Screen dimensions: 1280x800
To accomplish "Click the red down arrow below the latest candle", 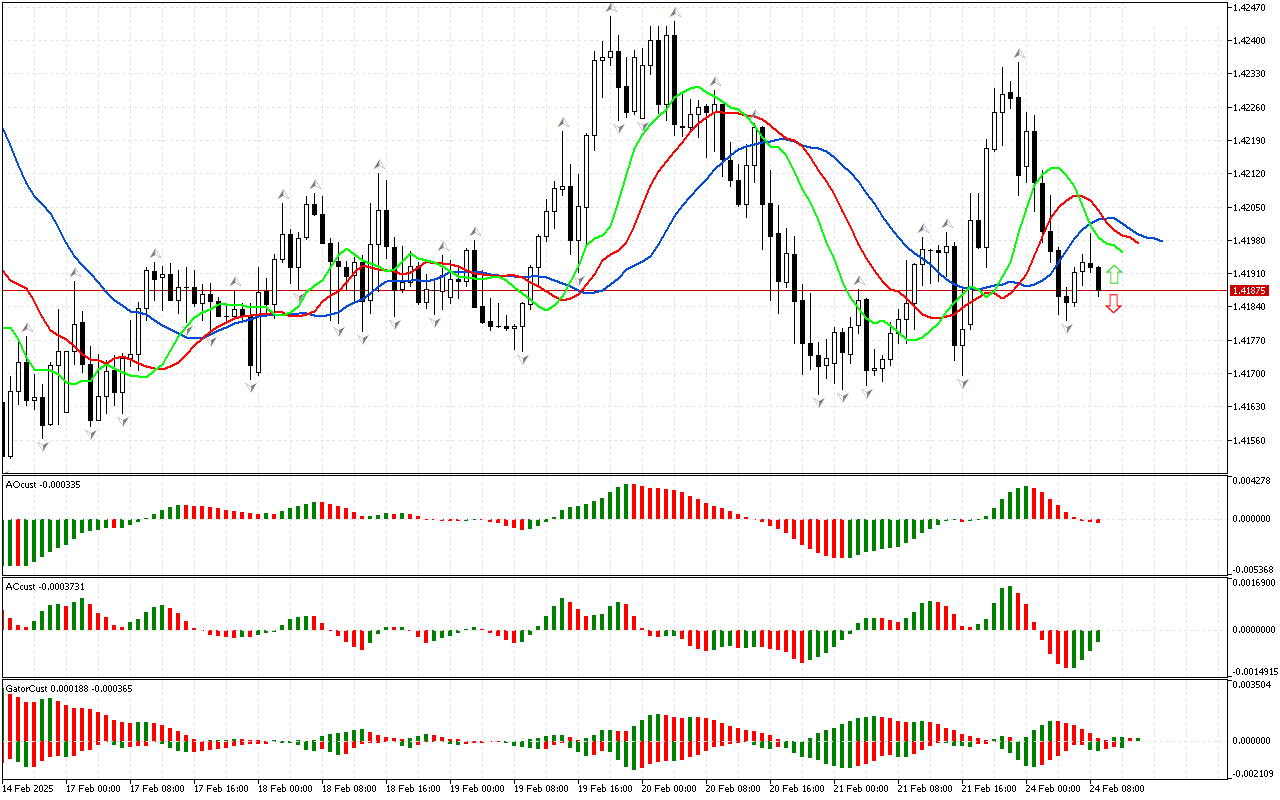I will click(x=1114, y=304).
